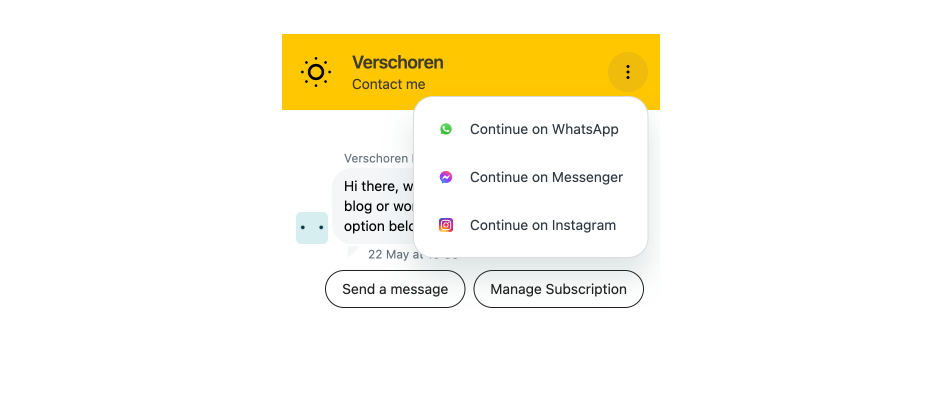Click the green WhatsApp icon
The height and width of the screenshot is (417, 942).
pos(446,129)
